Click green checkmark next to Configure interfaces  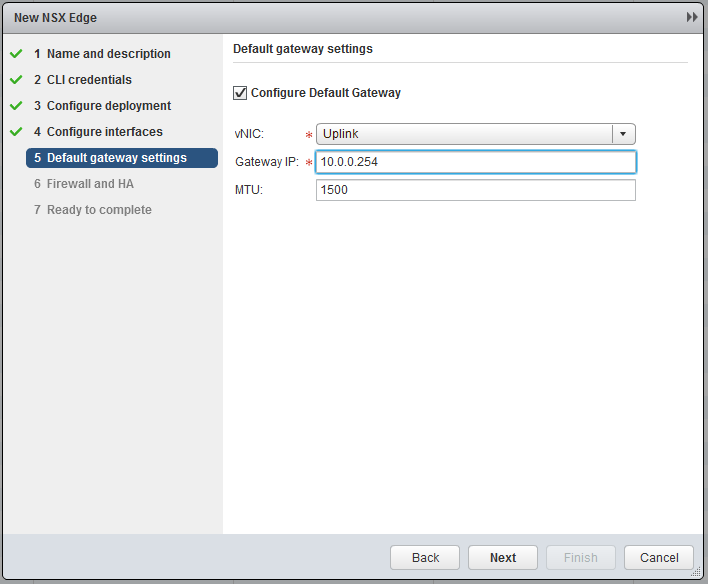(x=16, y=132)
